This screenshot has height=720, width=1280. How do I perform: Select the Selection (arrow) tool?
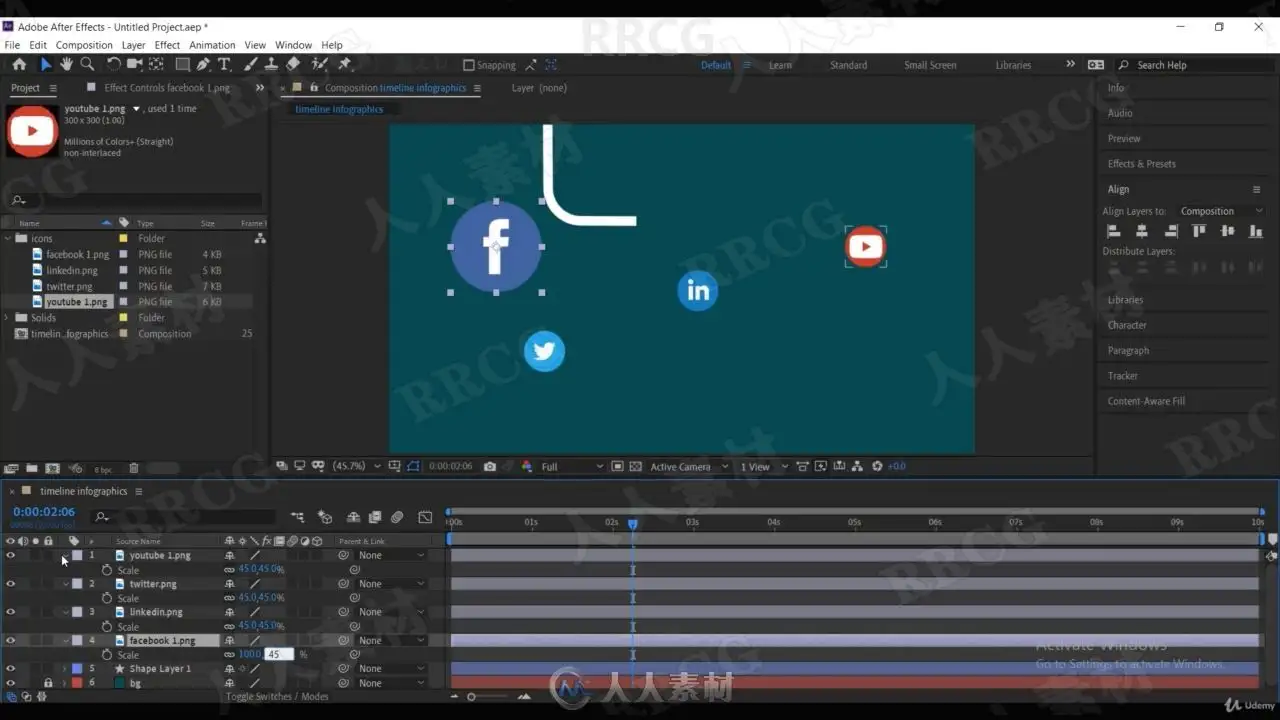click(45, 64)
